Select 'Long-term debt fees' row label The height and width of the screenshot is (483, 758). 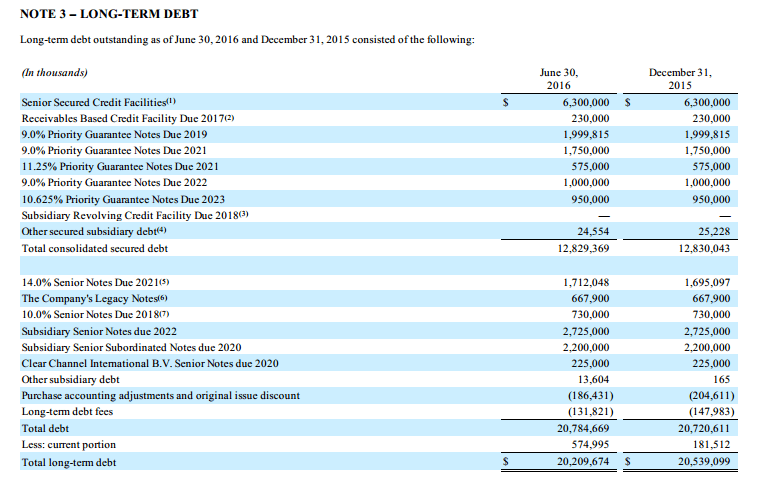coord(67,411)
